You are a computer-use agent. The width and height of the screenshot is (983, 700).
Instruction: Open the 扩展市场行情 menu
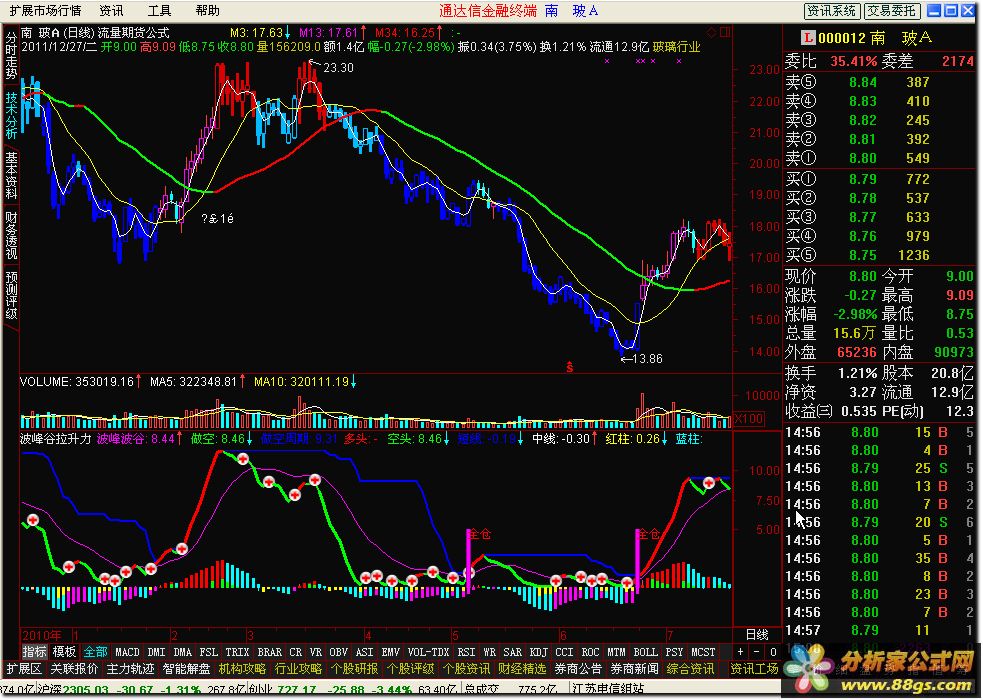point(45,11)
